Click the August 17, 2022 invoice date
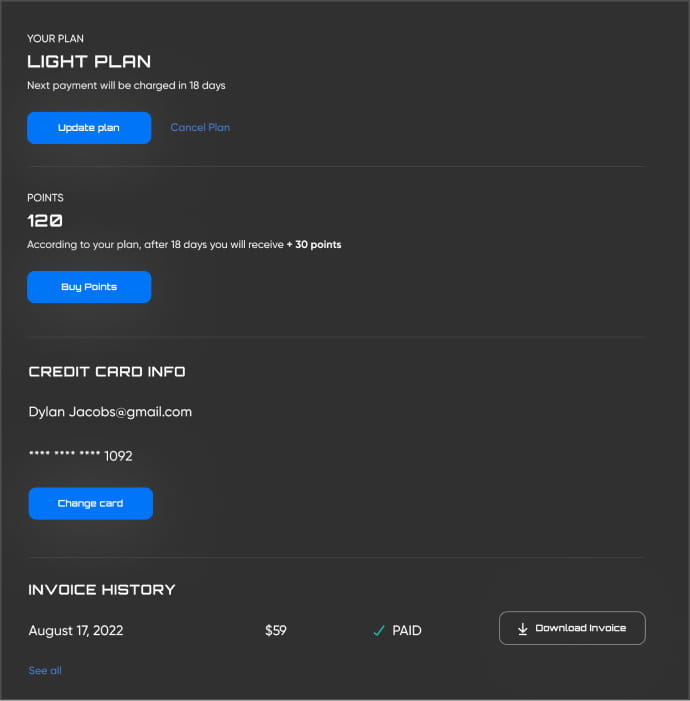The image size is (690, 701). [76, 631]
